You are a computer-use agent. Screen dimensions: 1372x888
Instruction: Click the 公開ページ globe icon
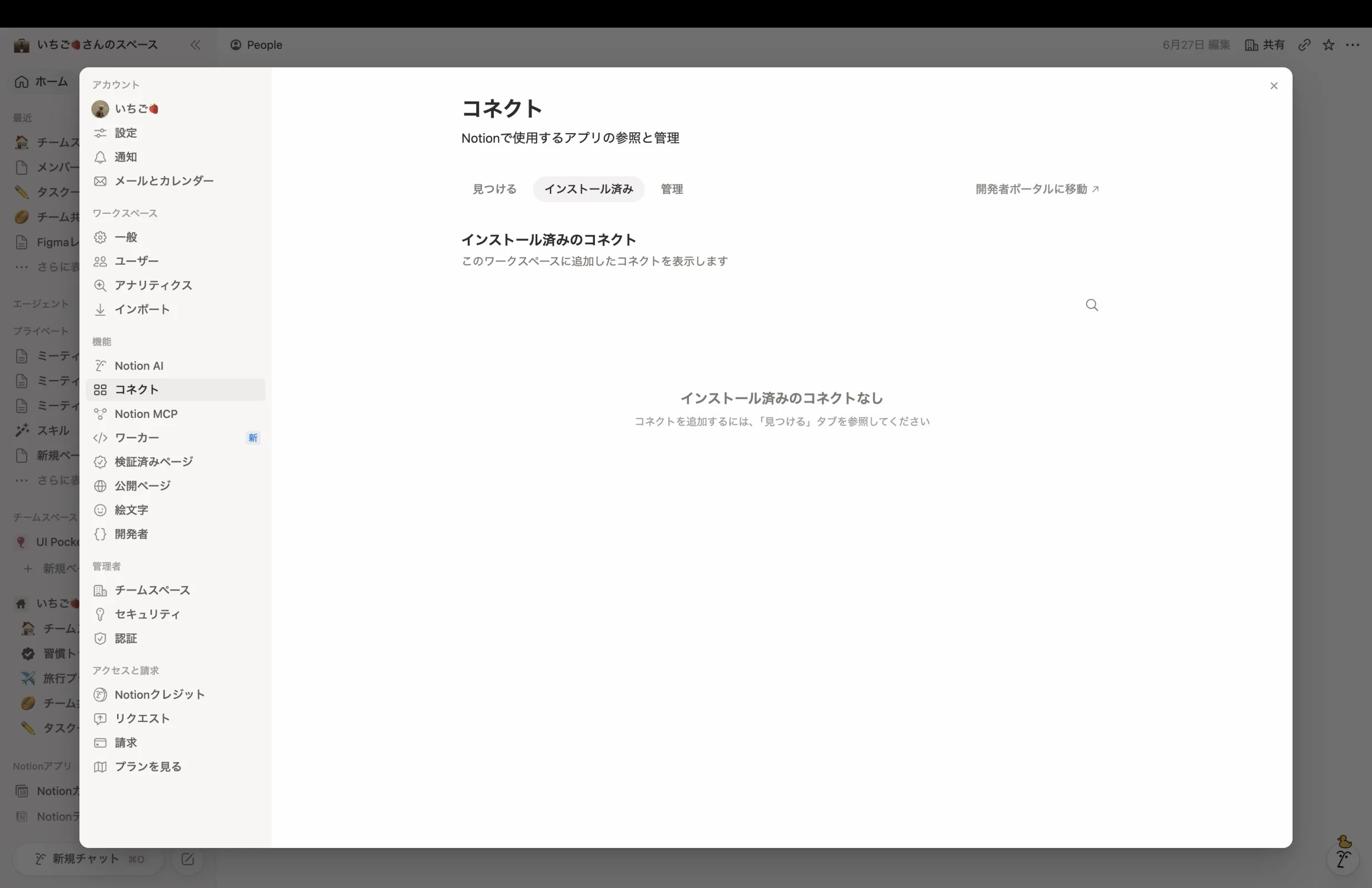pyautogui.click(x=100, y=486)
